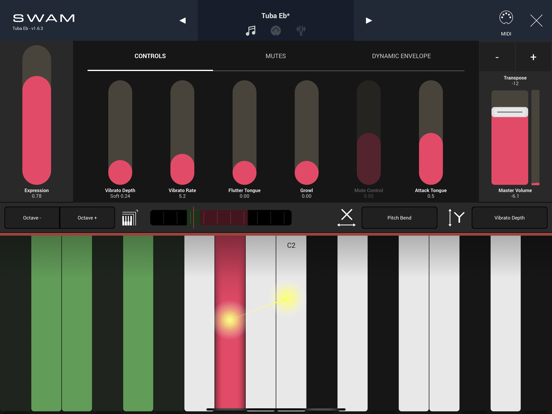Open the Pitch Bend X-axis assignment
Image resolution: width=552 pixels, height=414 pixels.
tap(399, 218)
